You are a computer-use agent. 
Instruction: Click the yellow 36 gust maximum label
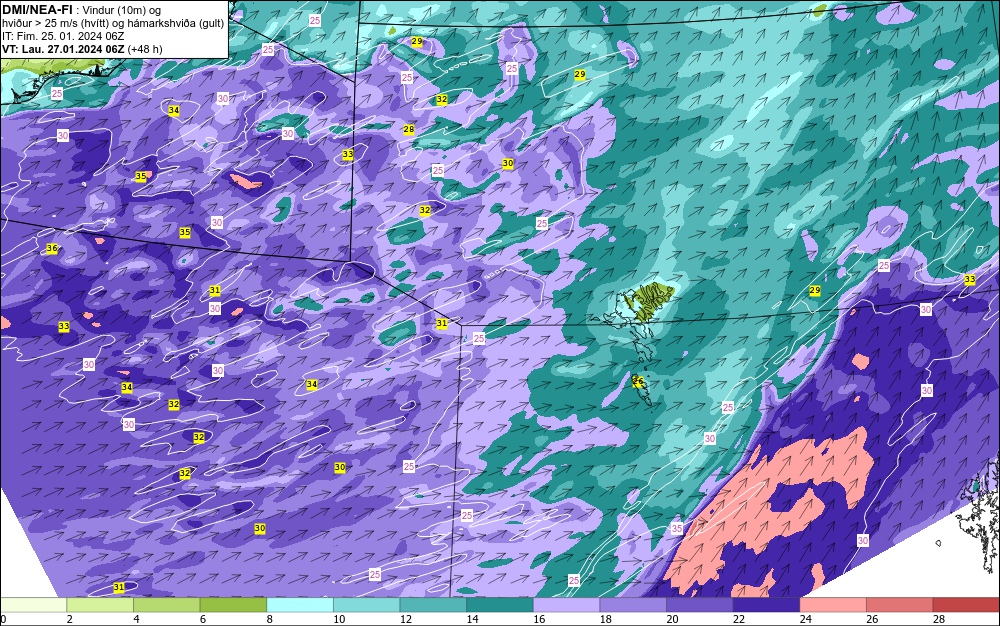pyautogui.click(x=52, y=248)
